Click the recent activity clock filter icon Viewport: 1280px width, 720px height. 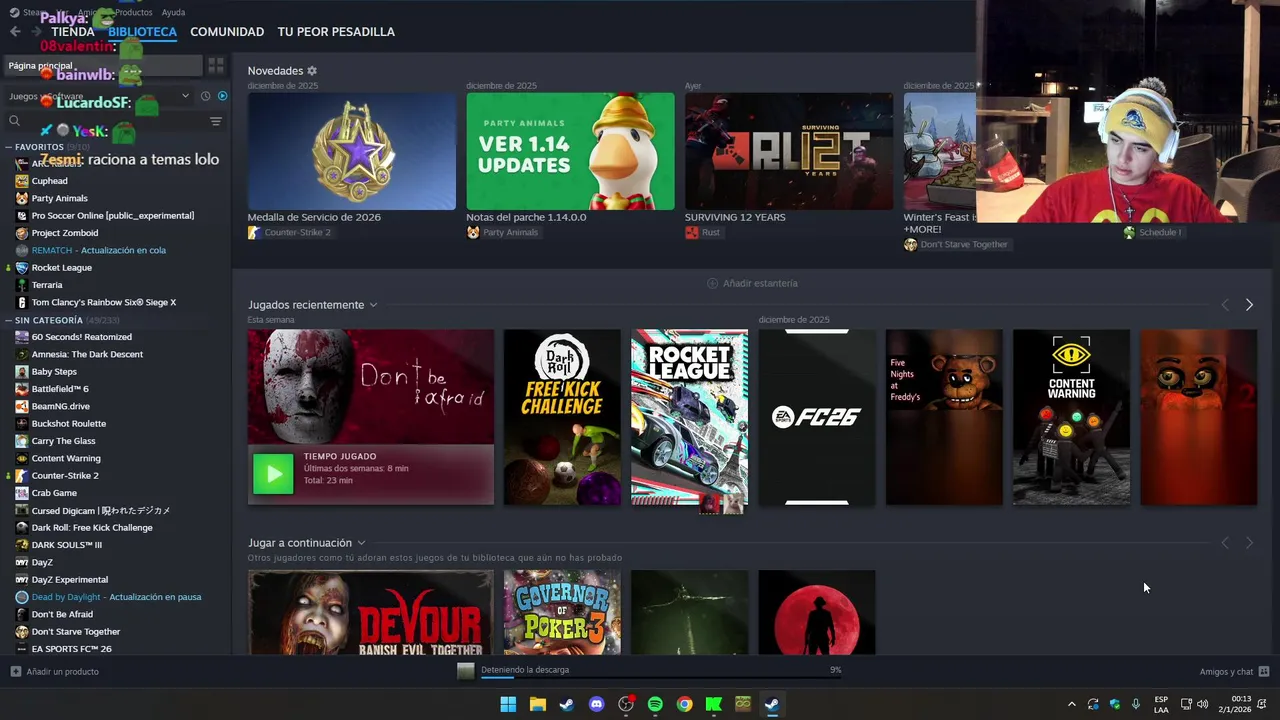click(205, 96)
